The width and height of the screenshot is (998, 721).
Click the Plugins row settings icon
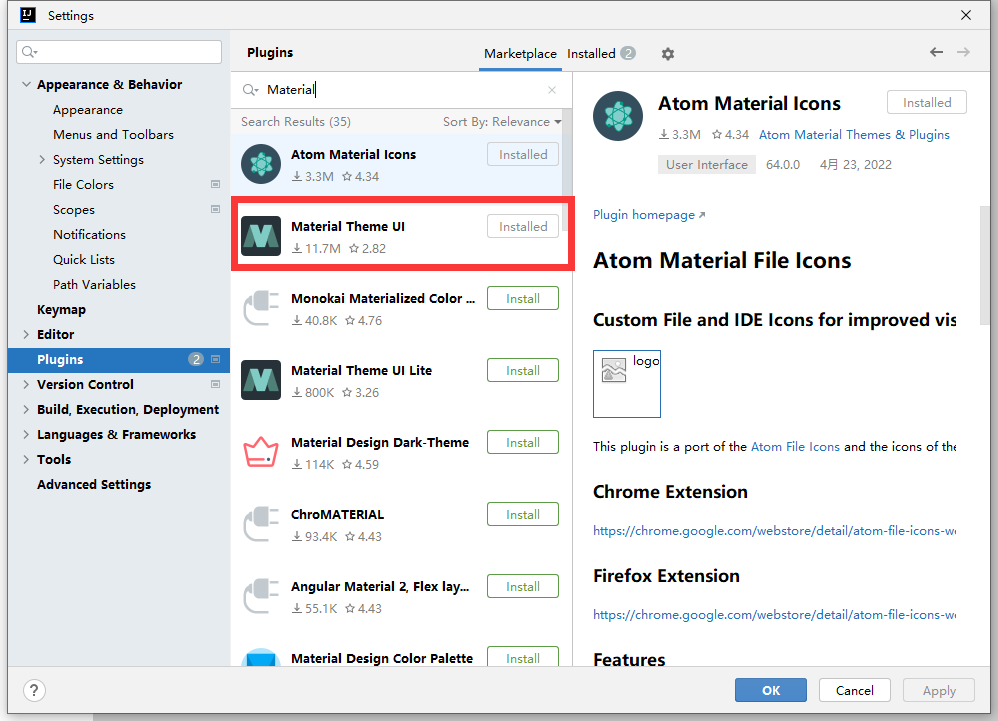pos(215,360)
